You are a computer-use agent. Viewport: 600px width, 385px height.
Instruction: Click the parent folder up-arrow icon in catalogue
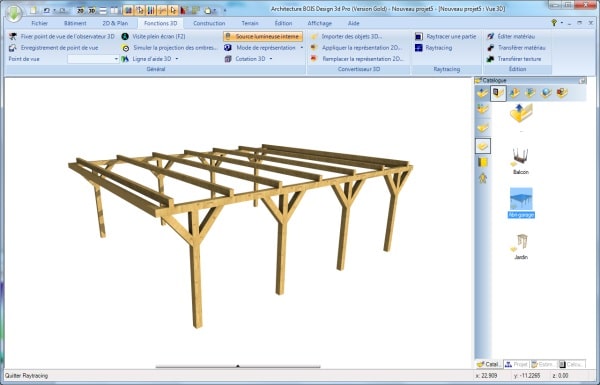pyautogui.click(x=521, y=113)
